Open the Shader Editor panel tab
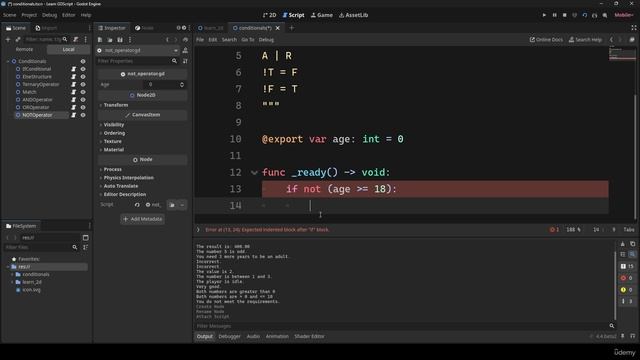Image resolution: width=640 pixels, height=360 pixels. [x=309, y=336]
